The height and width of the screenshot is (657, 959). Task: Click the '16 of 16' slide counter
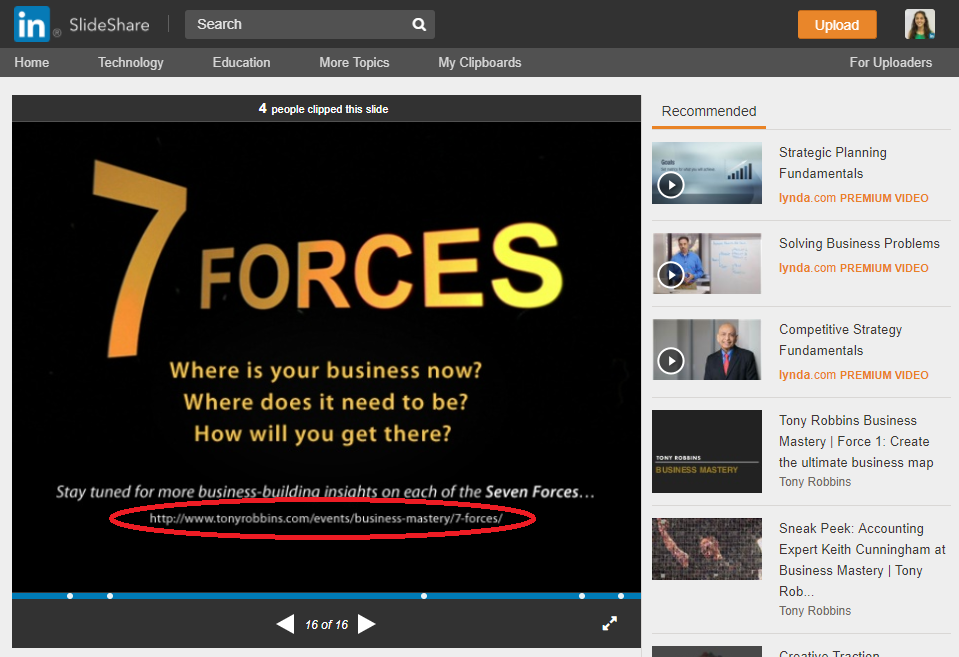(x=326, y=625)
